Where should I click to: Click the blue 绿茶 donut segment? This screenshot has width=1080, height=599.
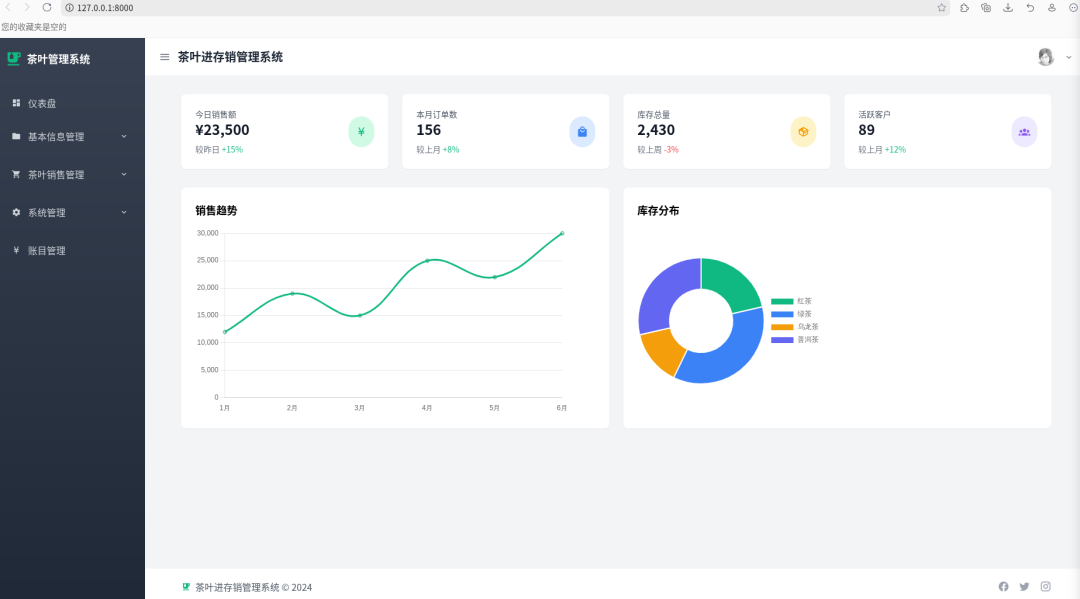tap(730, 359)
